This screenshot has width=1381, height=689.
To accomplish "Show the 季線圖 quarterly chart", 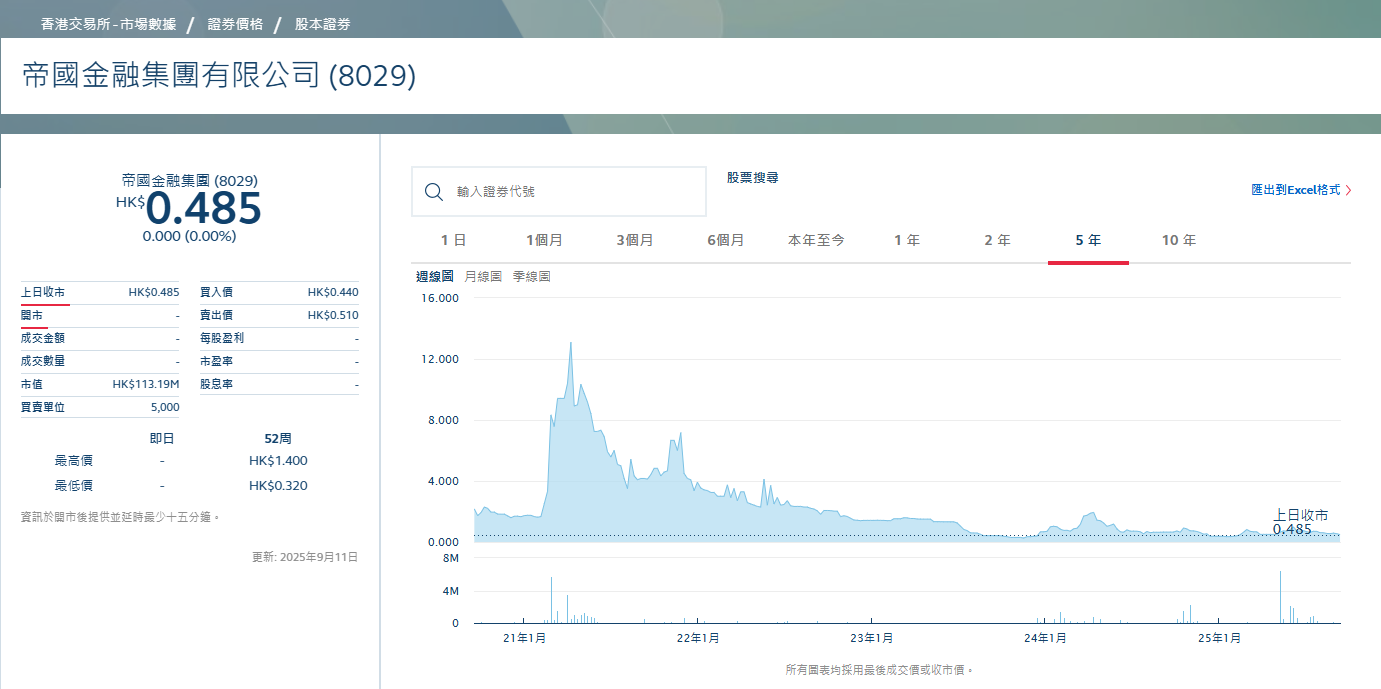I will pyautogui.click(x=531, y=276).
